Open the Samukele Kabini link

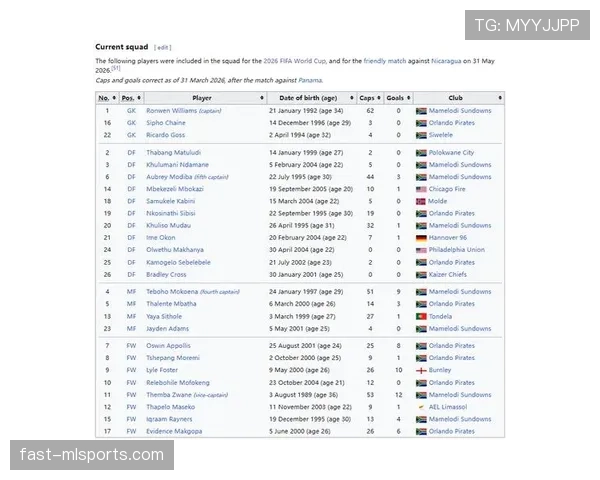coord(171,201)
